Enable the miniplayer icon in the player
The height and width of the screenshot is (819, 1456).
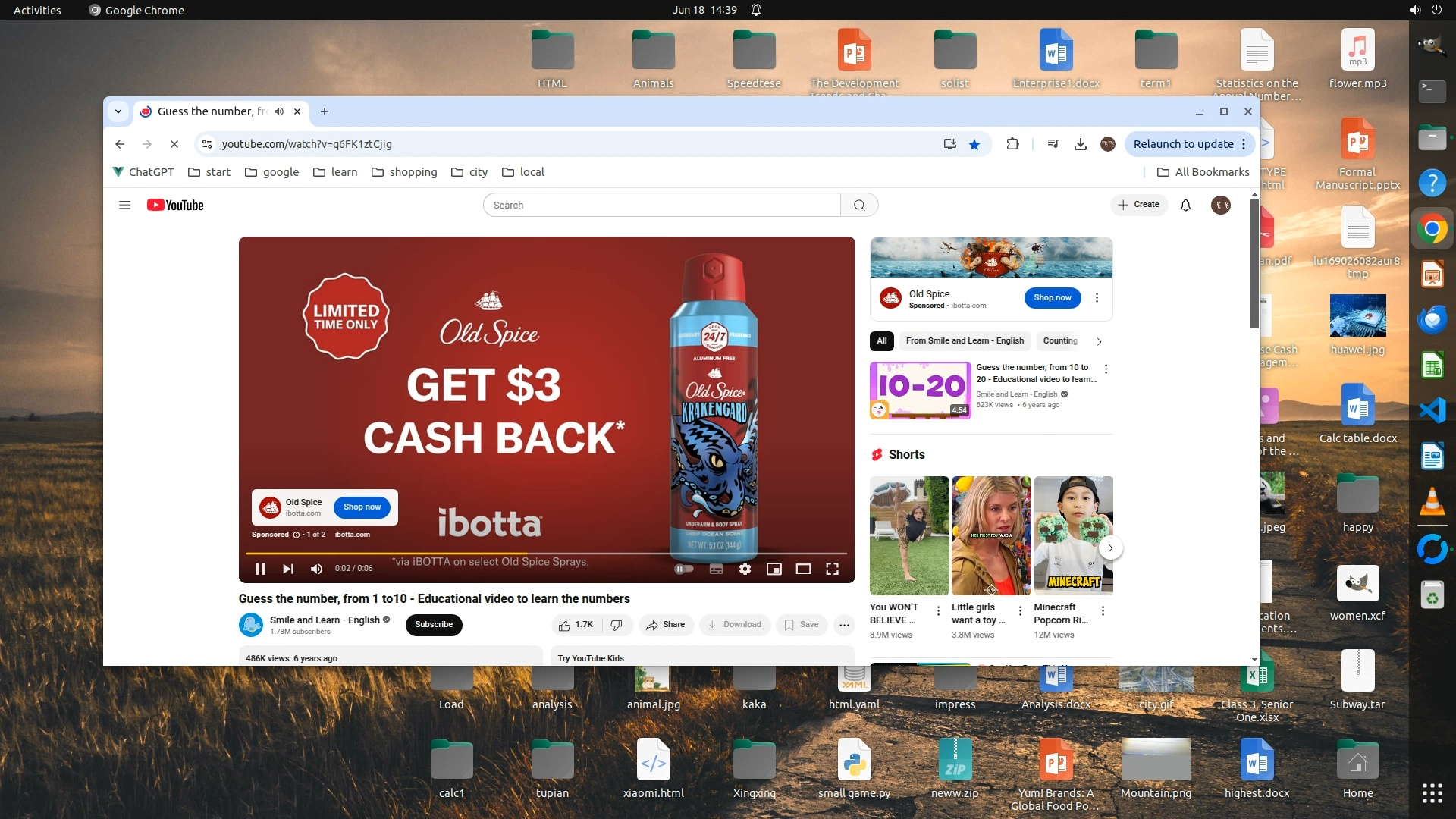pyautogui.click(x=773, y=569)
